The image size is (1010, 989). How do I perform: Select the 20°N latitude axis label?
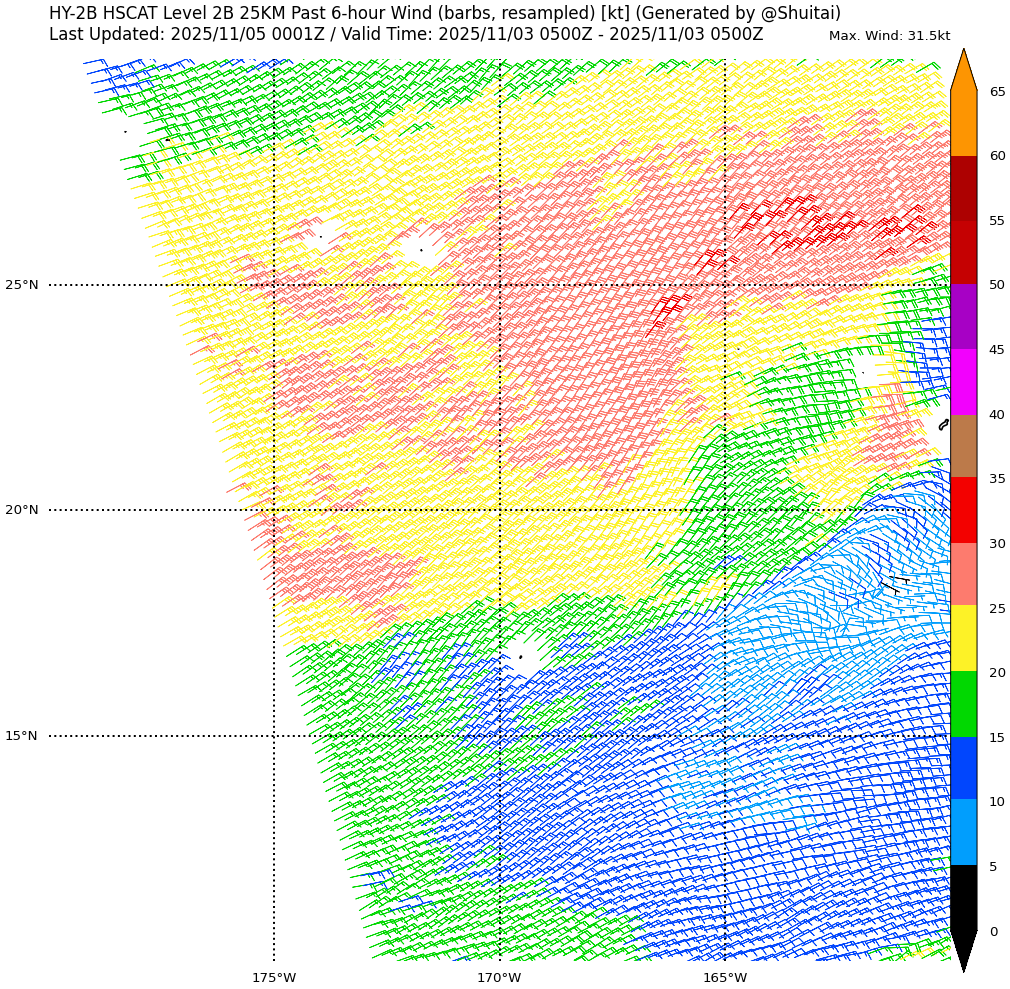click(x=22, y=510)
